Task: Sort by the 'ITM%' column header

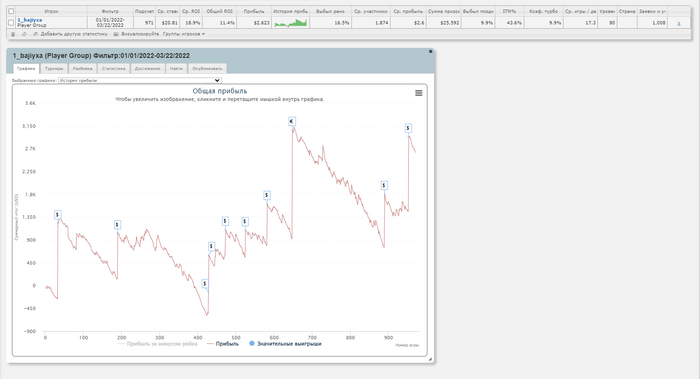Action: click(x=509, y=11)
